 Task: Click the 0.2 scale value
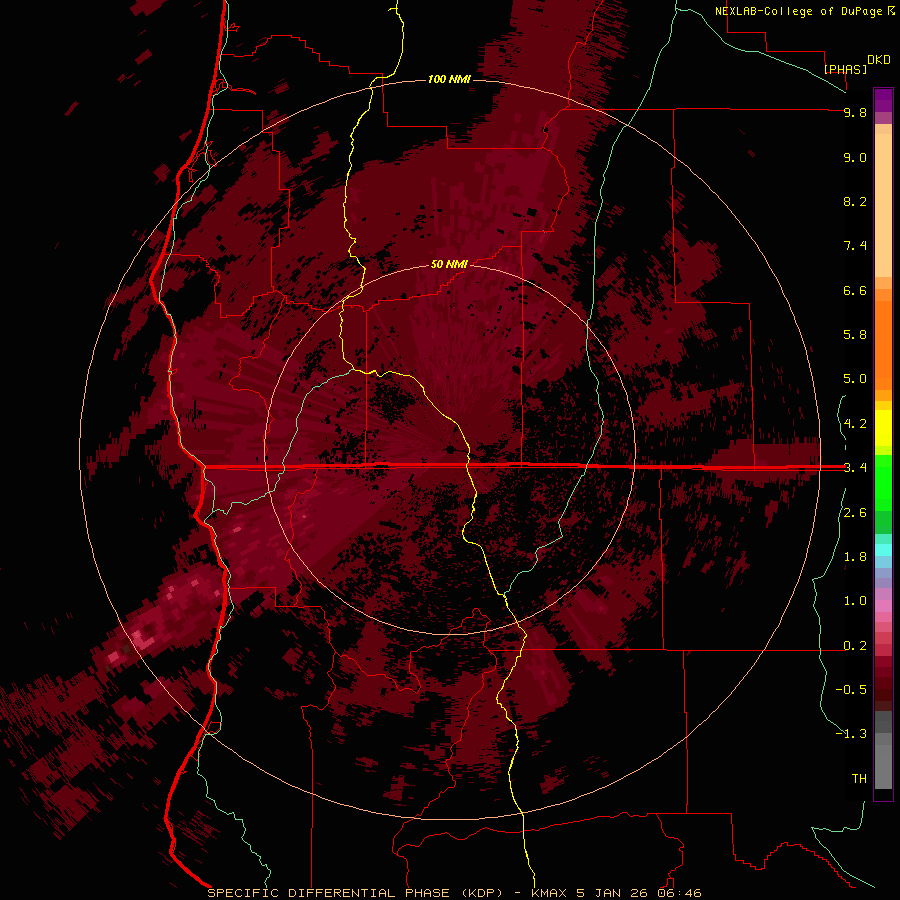(x=855, y=646)
